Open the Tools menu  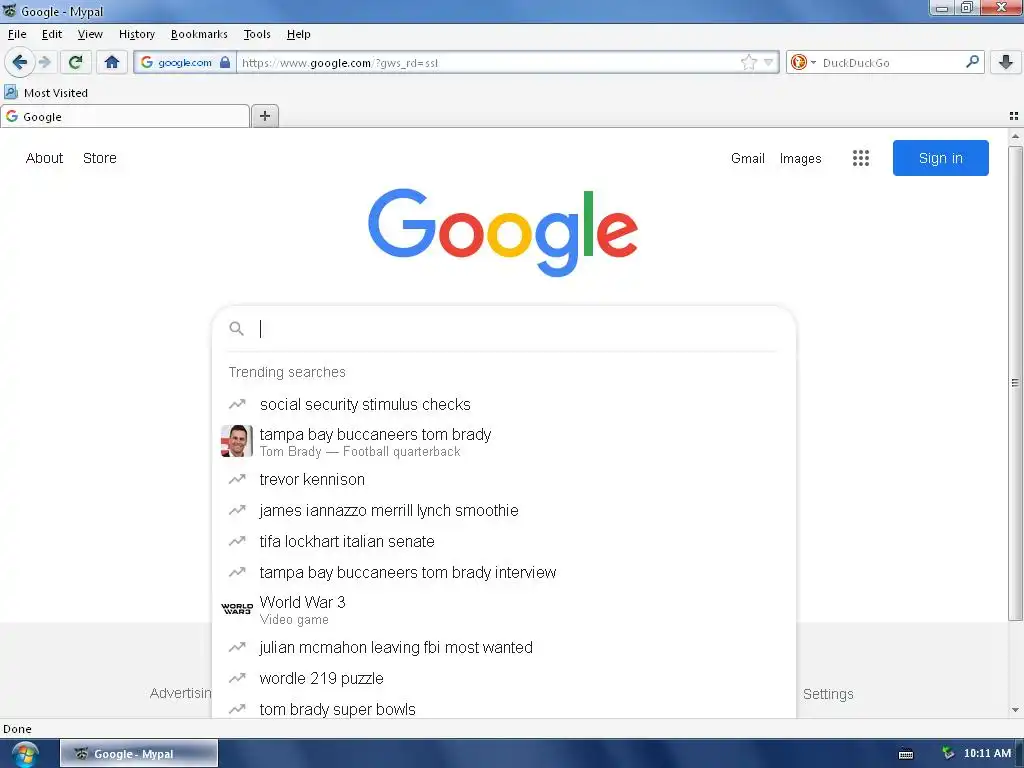click(257, 34)
